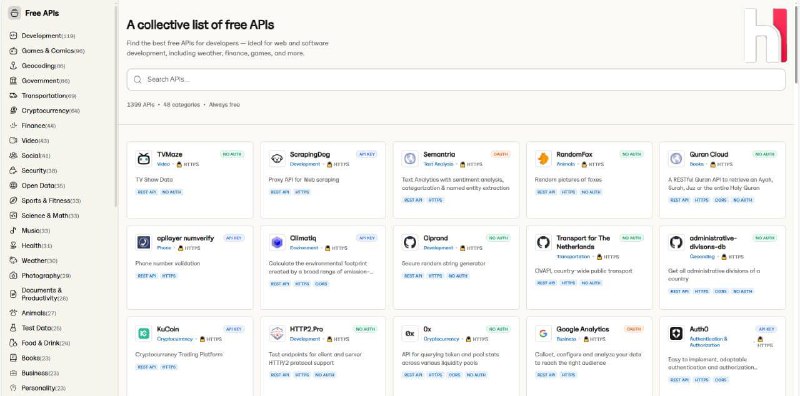The height and width of the screenshot is (396, 800).
Task: Click the API KEY badge on KuCoin
Action: click(x=234, y=330)
